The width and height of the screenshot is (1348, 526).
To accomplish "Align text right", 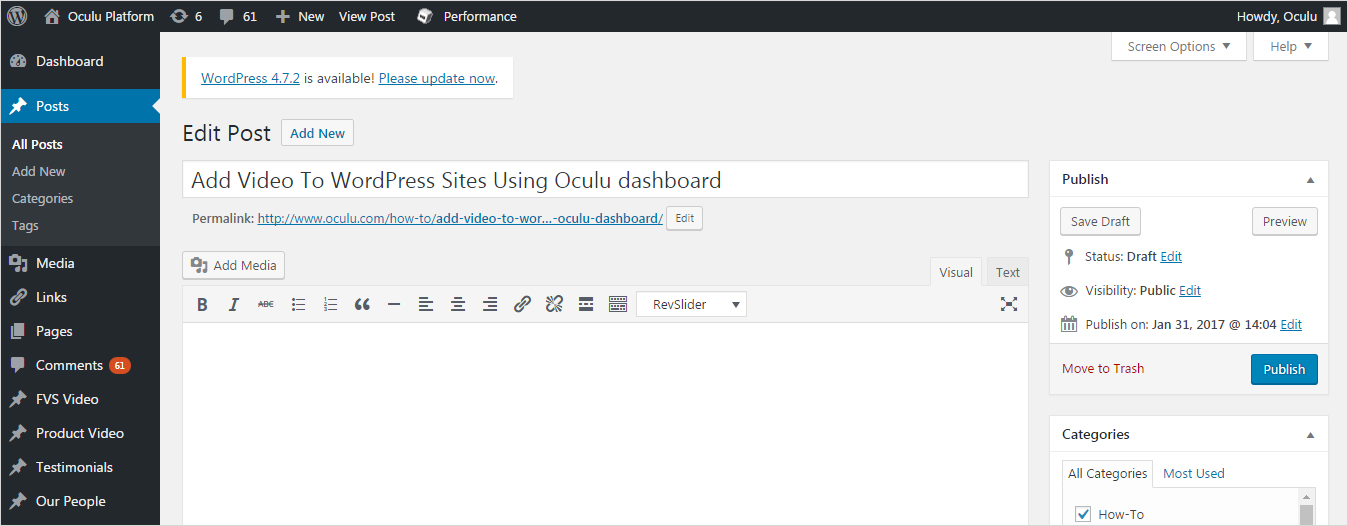I will tap(490, 305).
